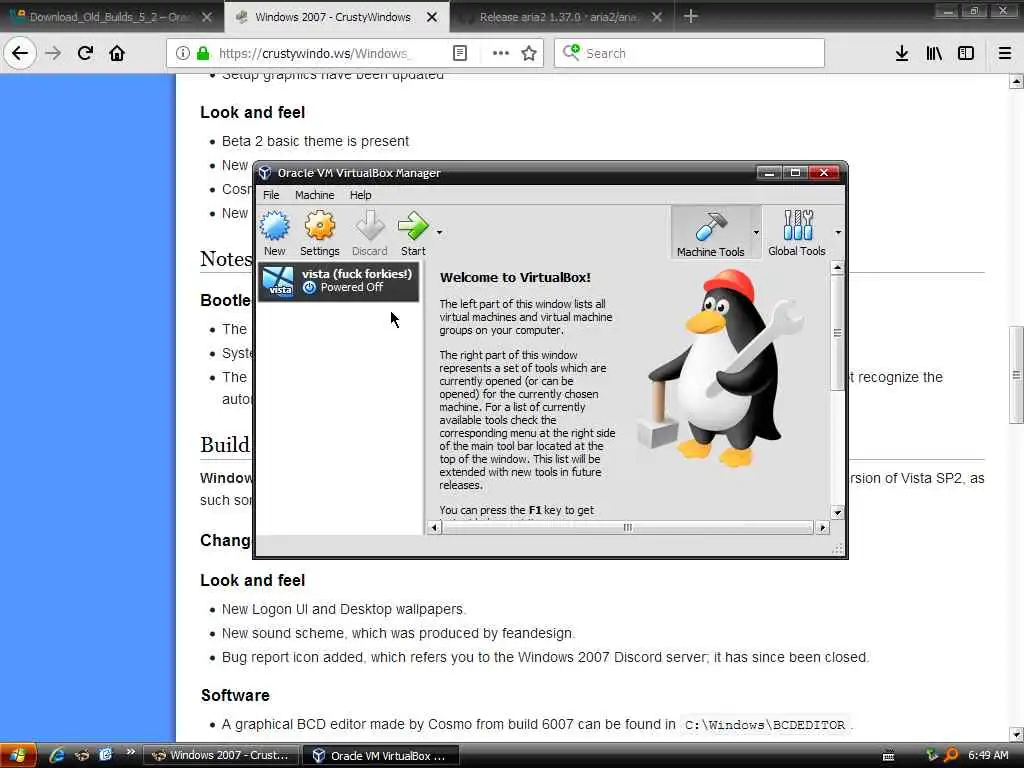Launch Internet Explorer from quick launch
Screen dimensions: 1024x768
point(57,755)
